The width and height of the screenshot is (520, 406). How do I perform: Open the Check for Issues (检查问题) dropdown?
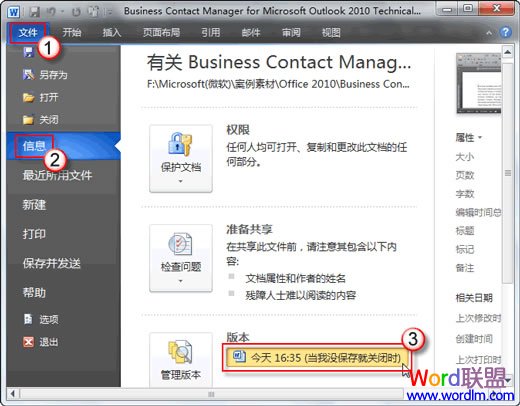[x=181, y=258]
